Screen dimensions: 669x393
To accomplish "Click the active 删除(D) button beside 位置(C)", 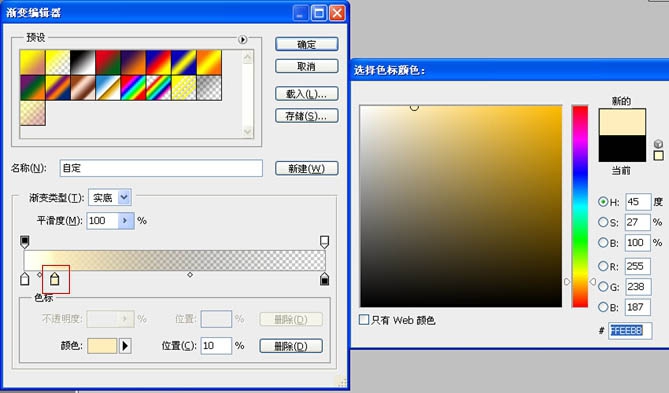I will (x=291, y=346).
